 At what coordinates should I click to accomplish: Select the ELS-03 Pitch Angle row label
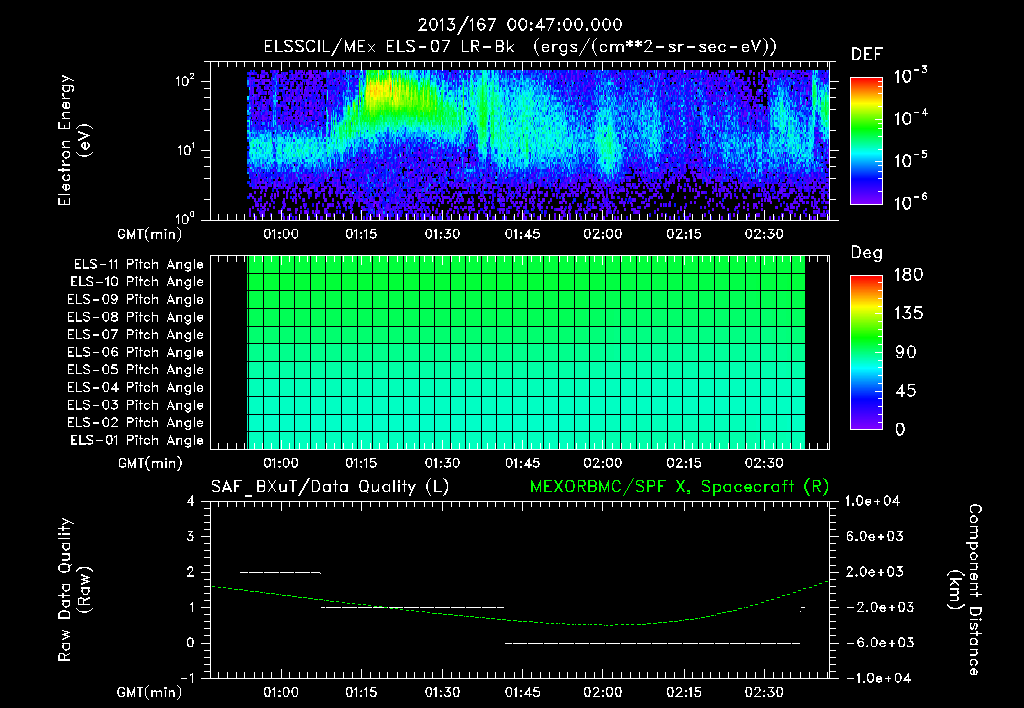point(135,406)
